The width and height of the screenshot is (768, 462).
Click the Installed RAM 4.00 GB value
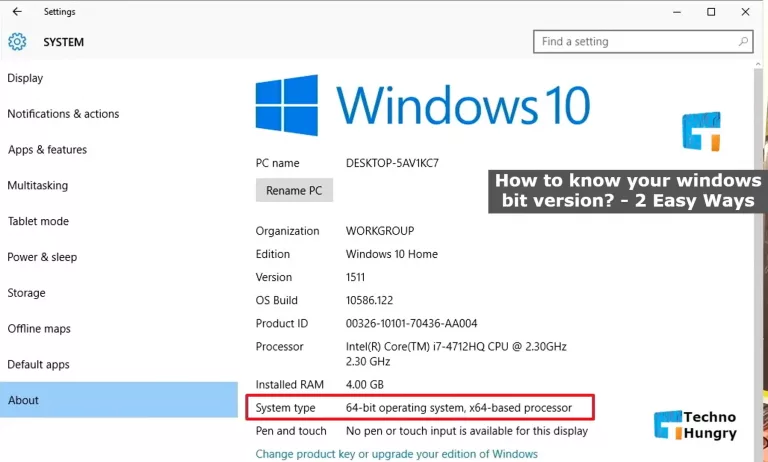tap(365, 385)
